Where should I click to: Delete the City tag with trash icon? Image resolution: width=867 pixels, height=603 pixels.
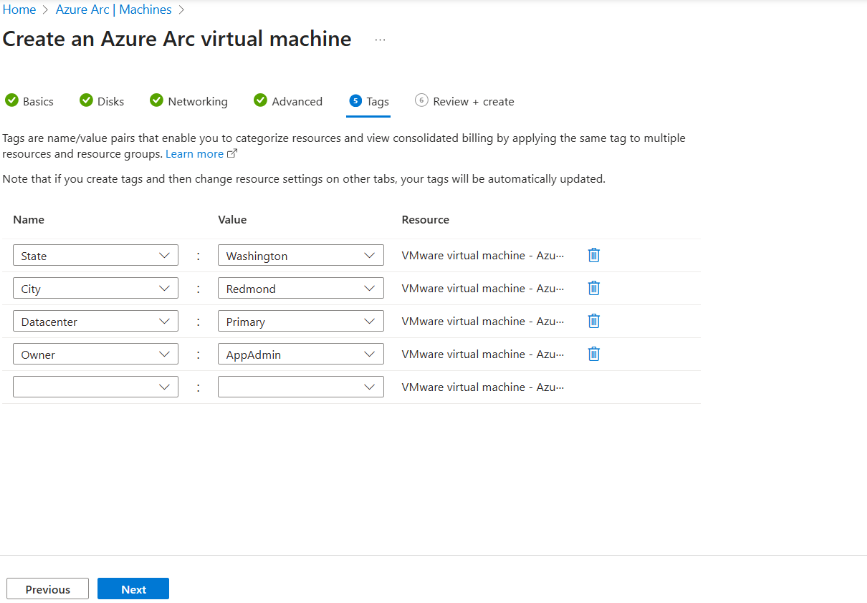click(593, 288)
